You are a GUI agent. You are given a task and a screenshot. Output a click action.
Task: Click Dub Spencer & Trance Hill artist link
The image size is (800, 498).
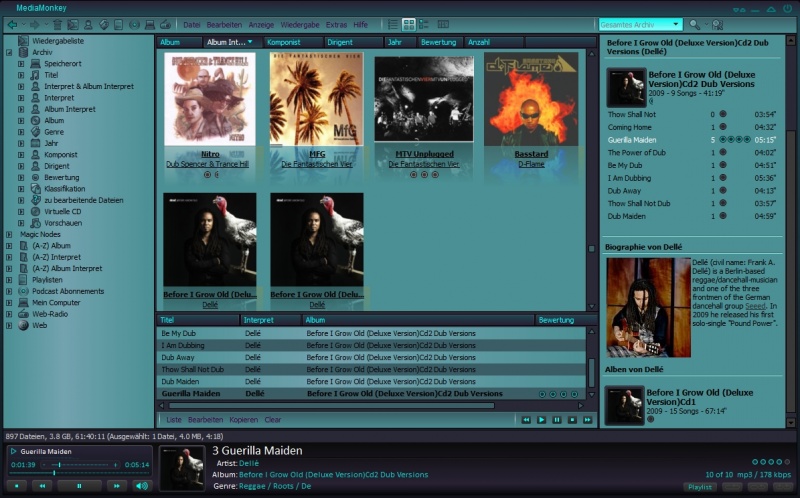[207, 164]
